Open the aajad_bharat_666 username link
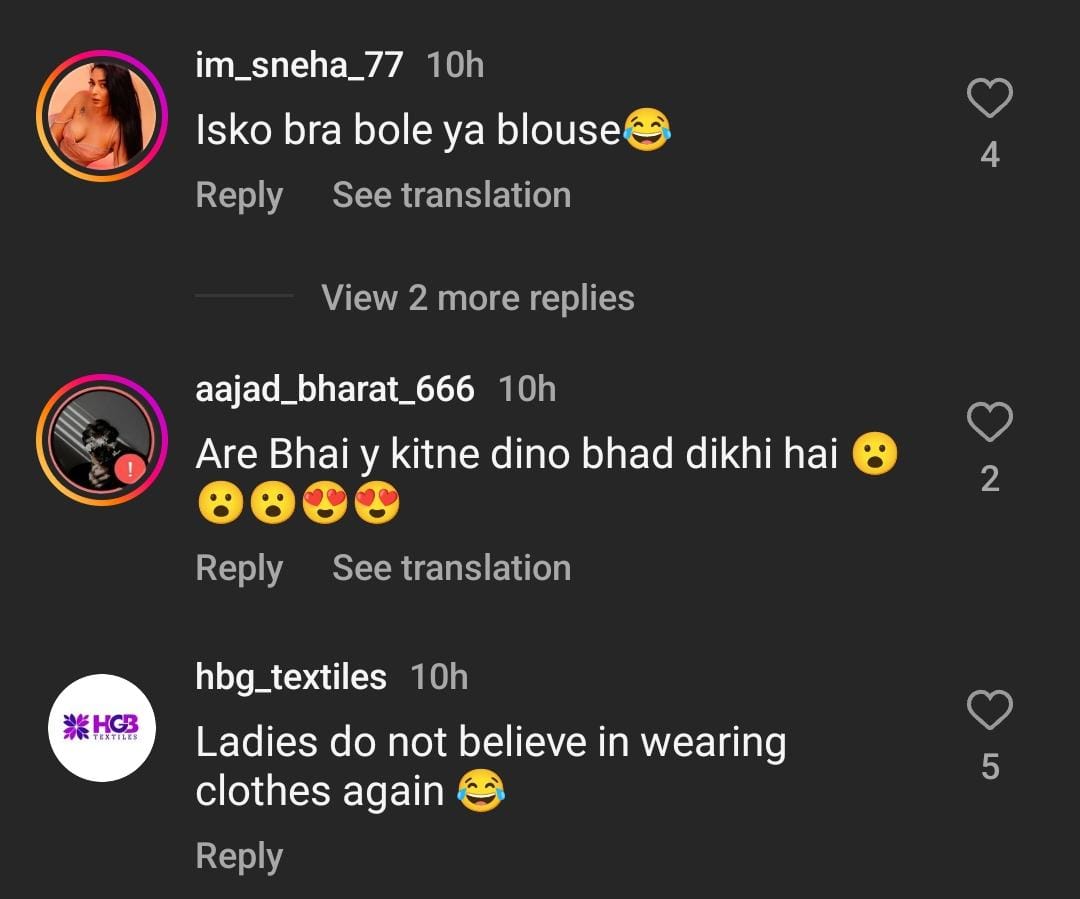 click(335, 389)
